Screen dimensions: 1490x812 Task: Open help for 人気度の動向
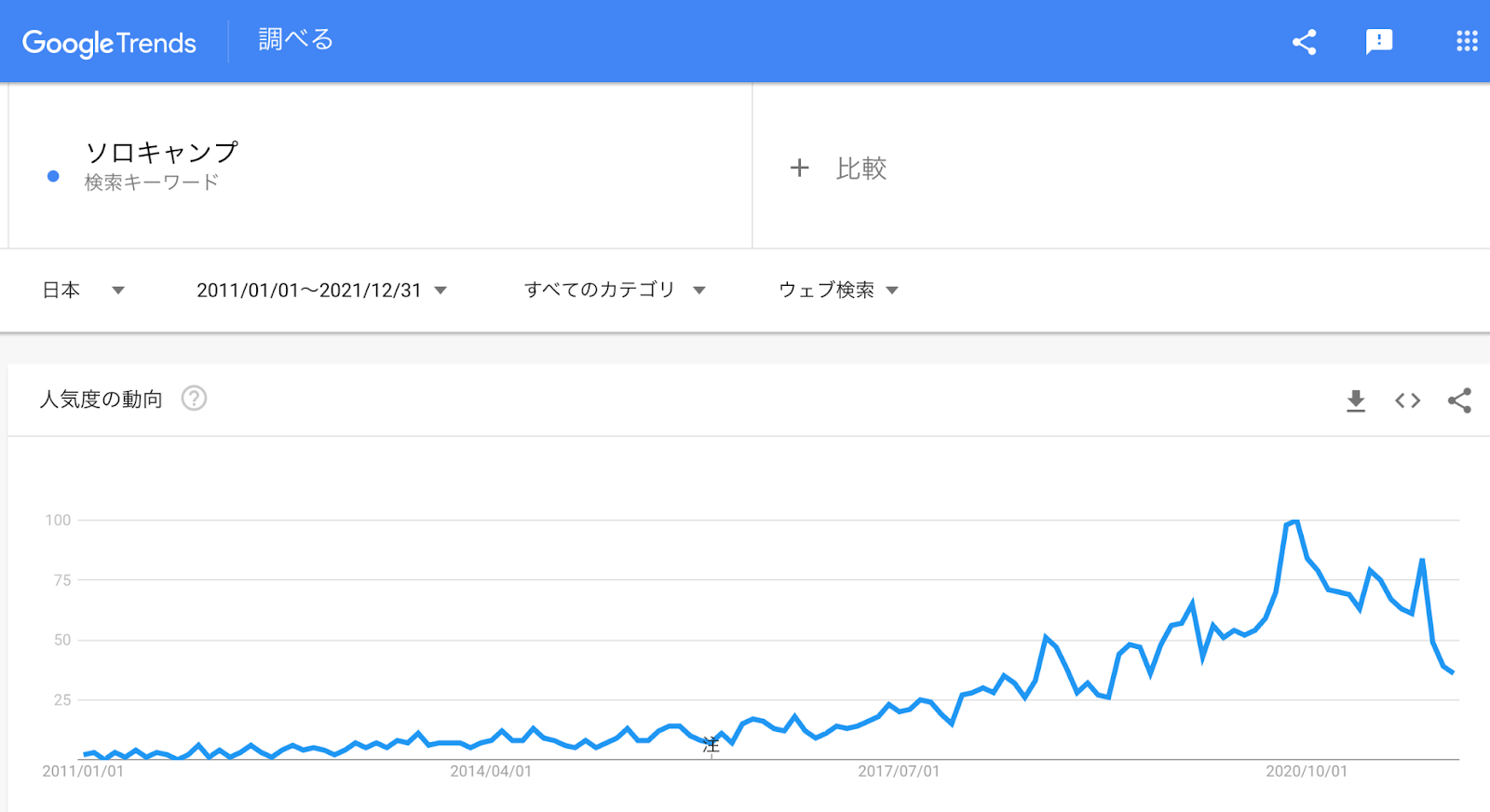194,399
